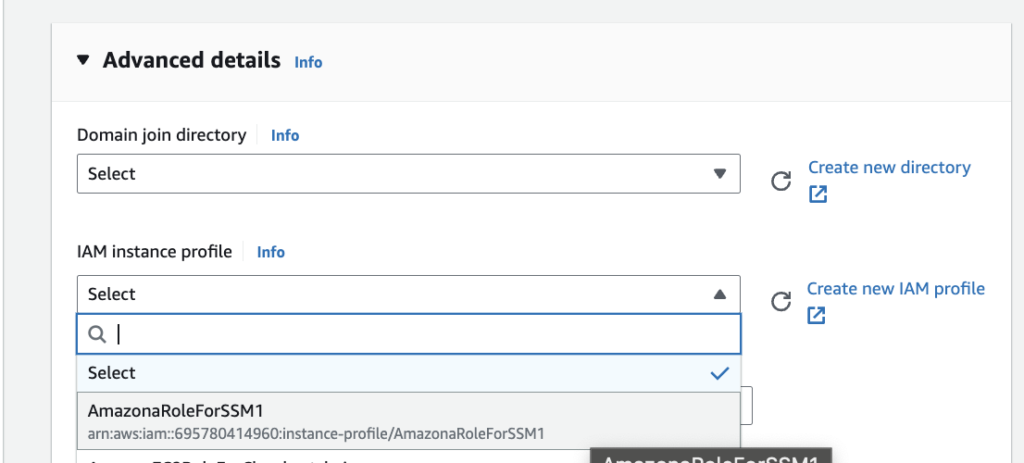Click the Create new directory link

click(x=889, y=168)
